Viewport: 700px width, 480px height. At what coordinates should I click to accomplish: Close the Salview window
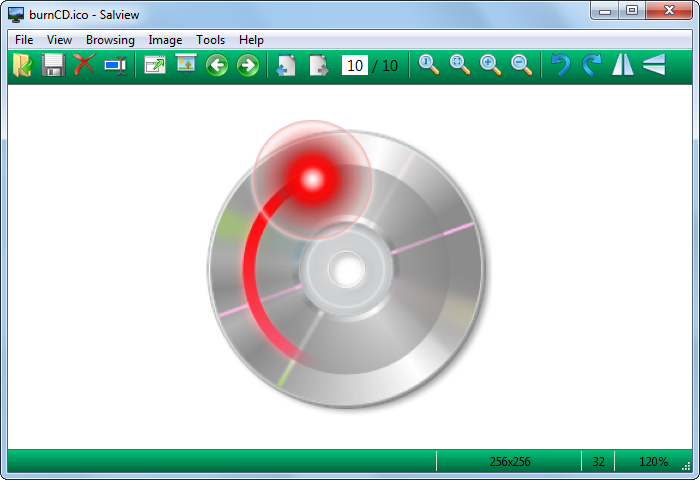point(669,10)
